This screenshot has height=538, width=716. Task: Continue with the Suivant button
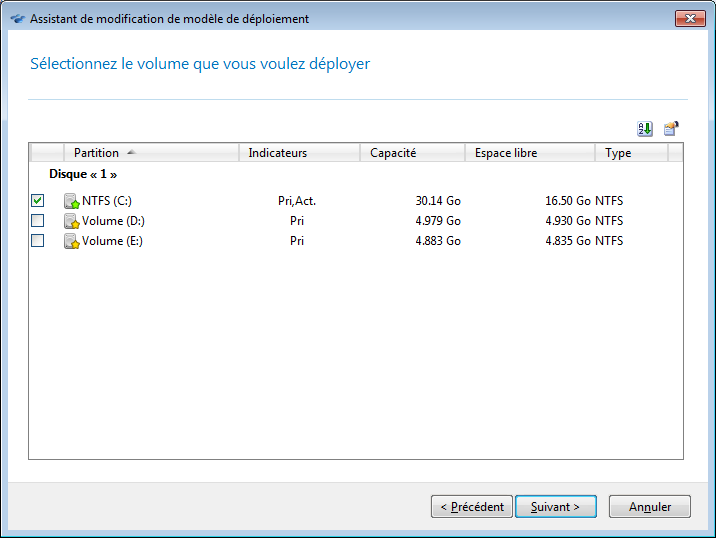click(556, 506)
